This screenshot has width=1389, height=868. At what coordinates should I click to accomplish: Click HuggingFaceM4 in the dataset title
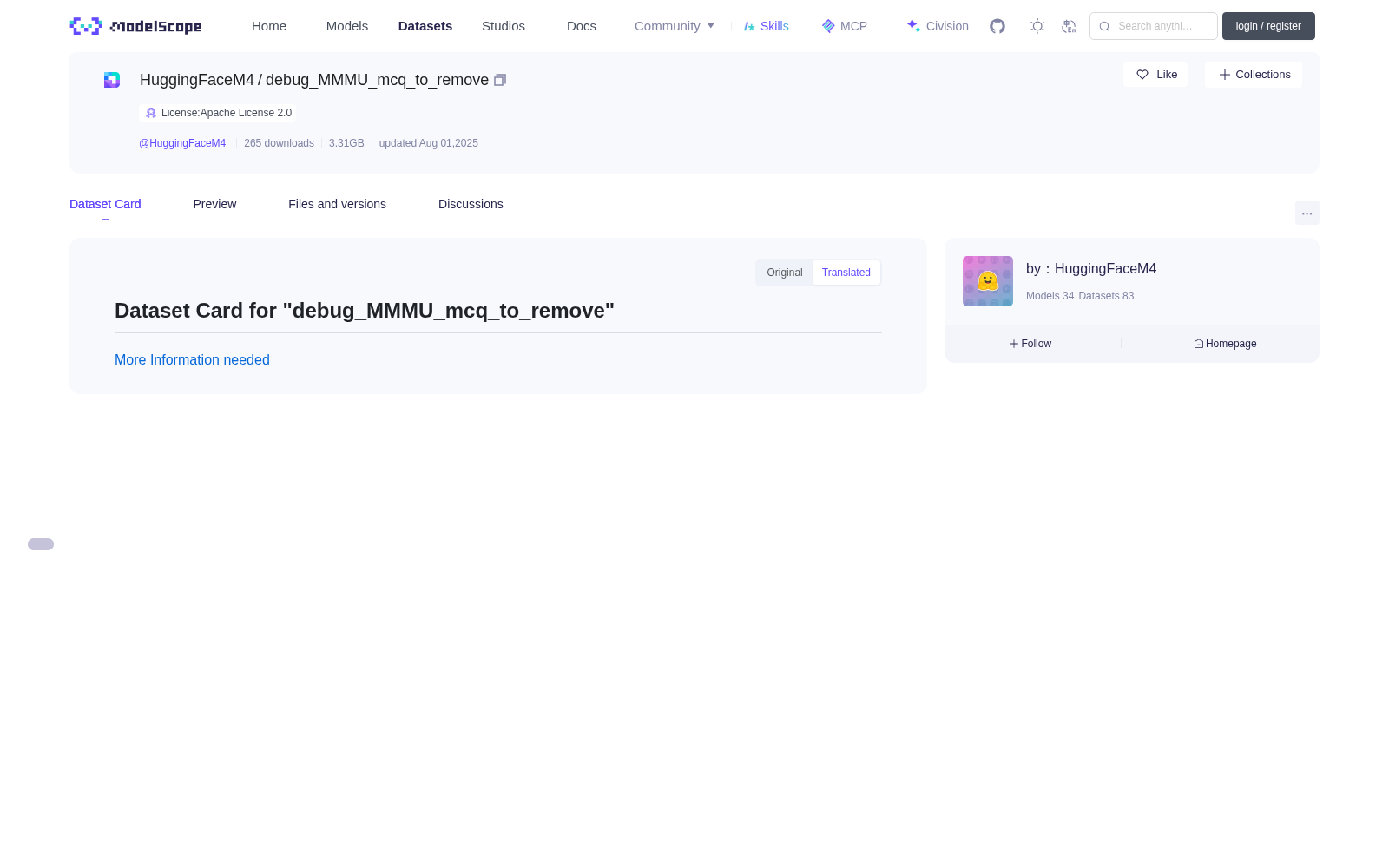click(197, 80)
